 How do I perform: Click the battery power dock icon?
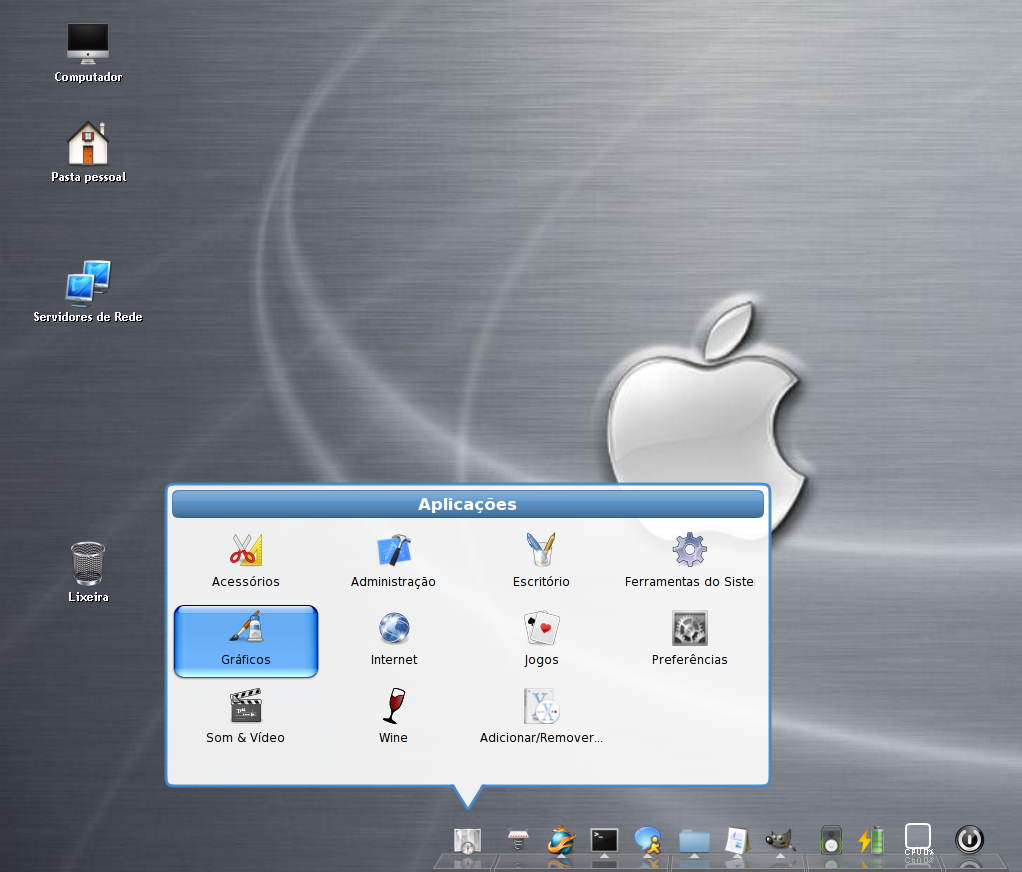pyautogui.click(x=871, y=840)
